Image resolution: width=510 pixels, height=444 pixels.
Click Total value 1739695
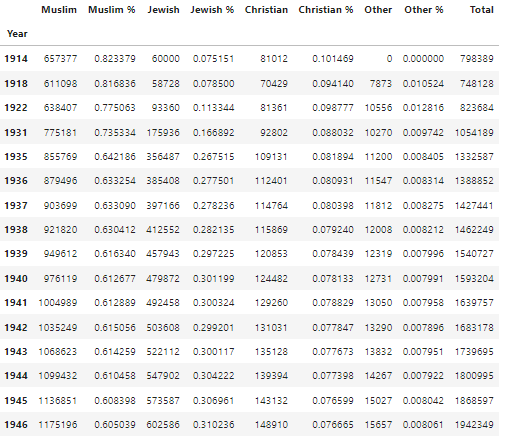[x=474, y=352]
